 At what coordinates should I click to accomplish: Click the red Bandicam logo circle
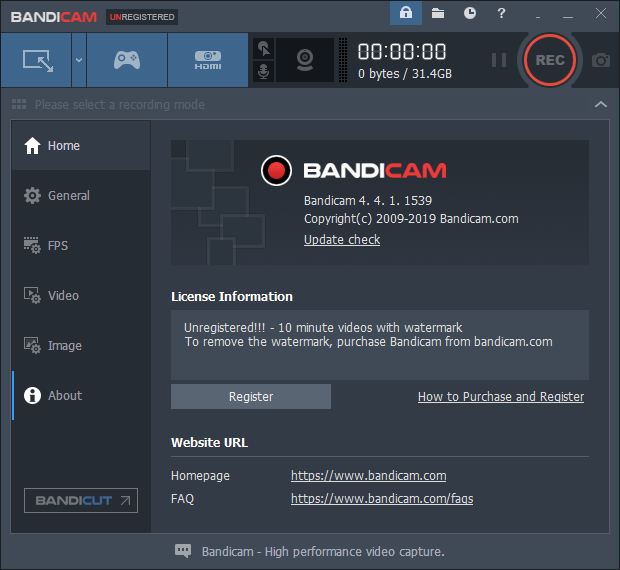276,170
